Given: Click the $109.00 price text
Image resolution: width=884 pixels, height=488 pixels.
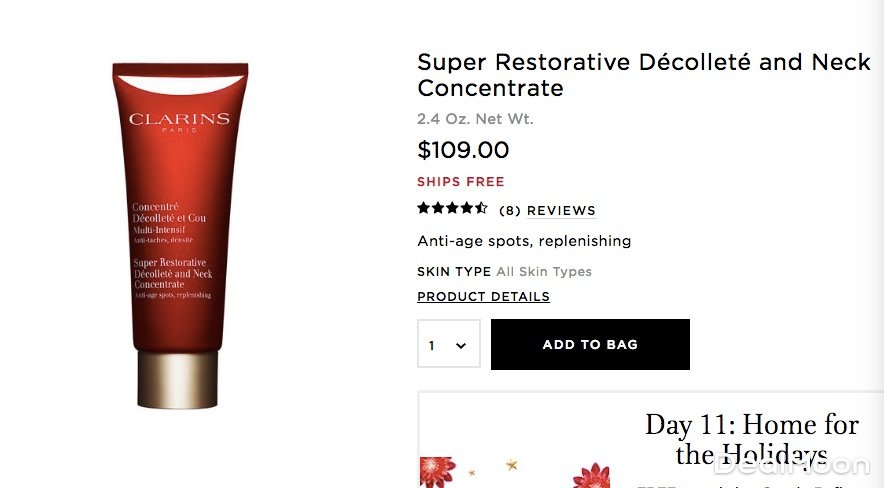Looking at the screenshot, I should click(x=463, y=150).
